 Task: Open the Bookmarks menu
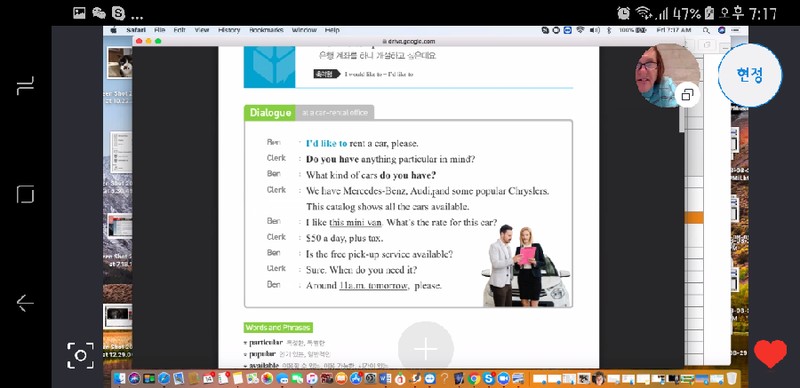pyautogui.click(x=266, y=30)
